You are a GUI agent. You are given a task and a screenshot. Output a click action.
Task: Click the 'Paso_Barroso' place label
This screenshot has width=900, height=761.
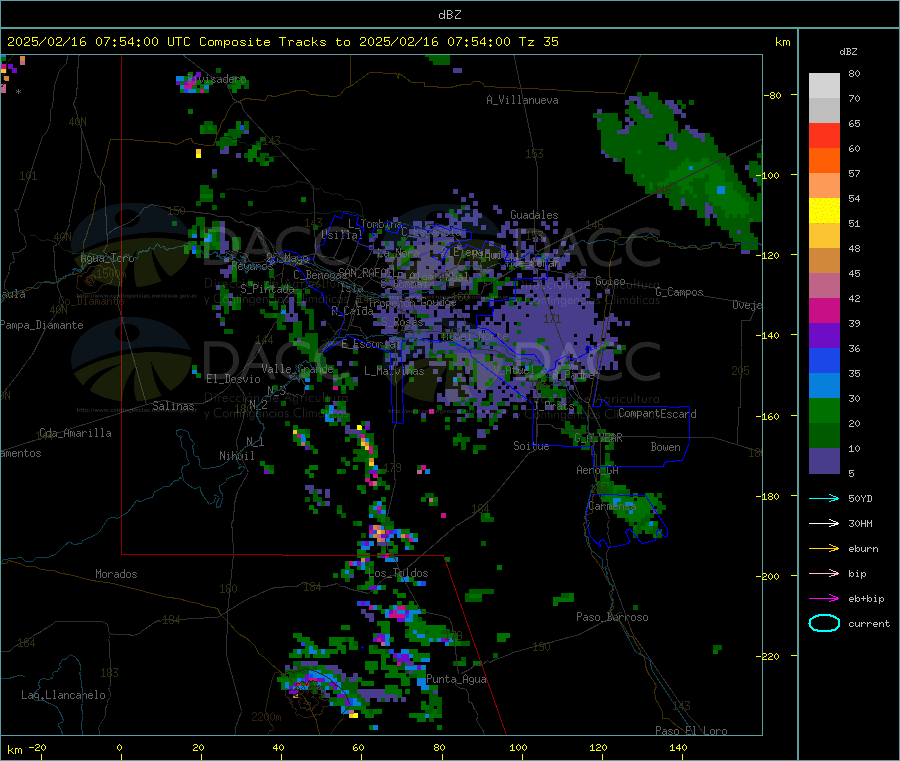pos(612,617)
